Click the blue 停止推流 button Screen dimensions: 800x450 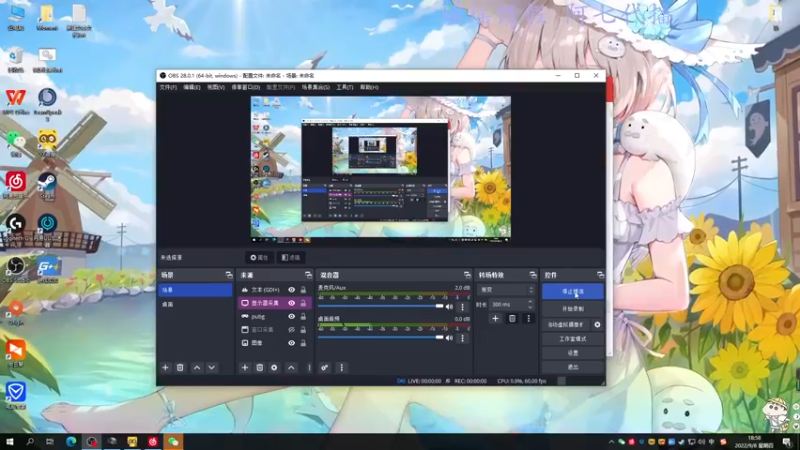[572, 291]
